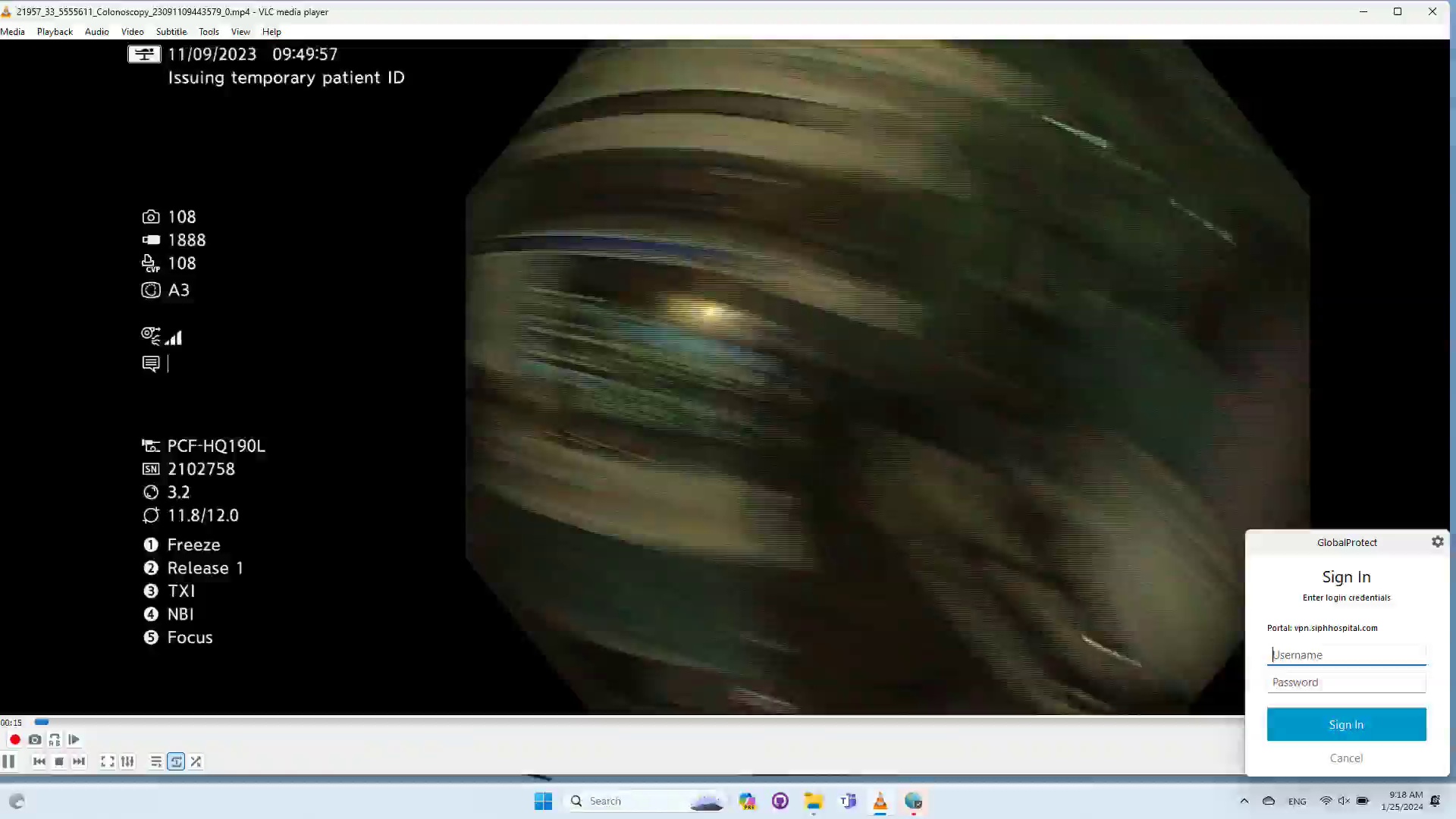Image resolution: width=1456 pixels, height=819 pixels.
Task: Cancel the GlobalProtect sign in
Action: [1346, 758]
